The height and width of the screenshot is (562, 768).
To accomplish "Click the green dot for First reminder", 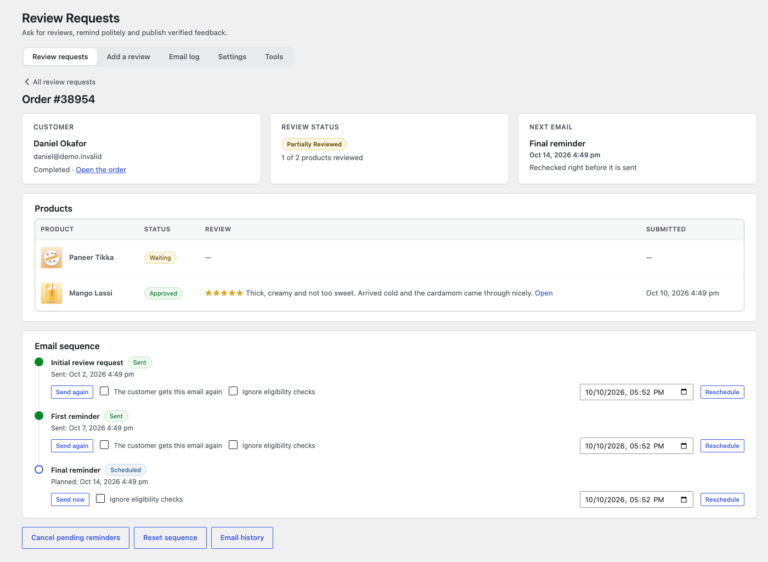I will pos(39,416).
